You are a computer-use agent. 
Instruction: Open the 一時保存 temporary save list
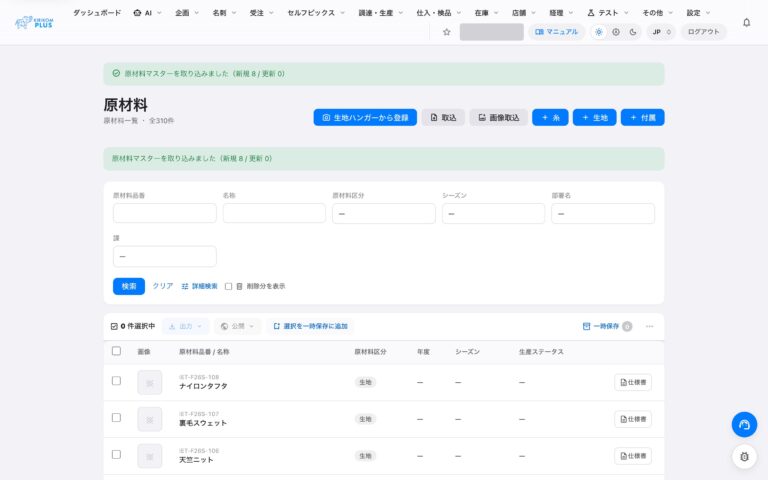pyautogui.click(x=607, y=326)
